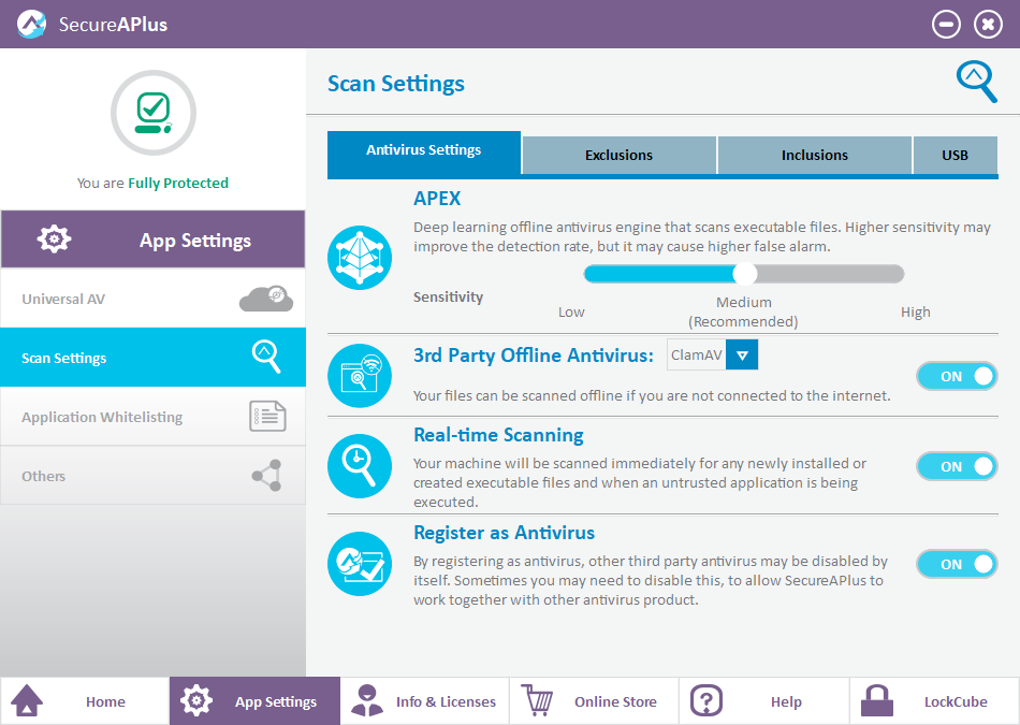Click the APEX heading
The height and width of the screenshot is (725, 1020).
pyautogui.click(x=437, y=198)
